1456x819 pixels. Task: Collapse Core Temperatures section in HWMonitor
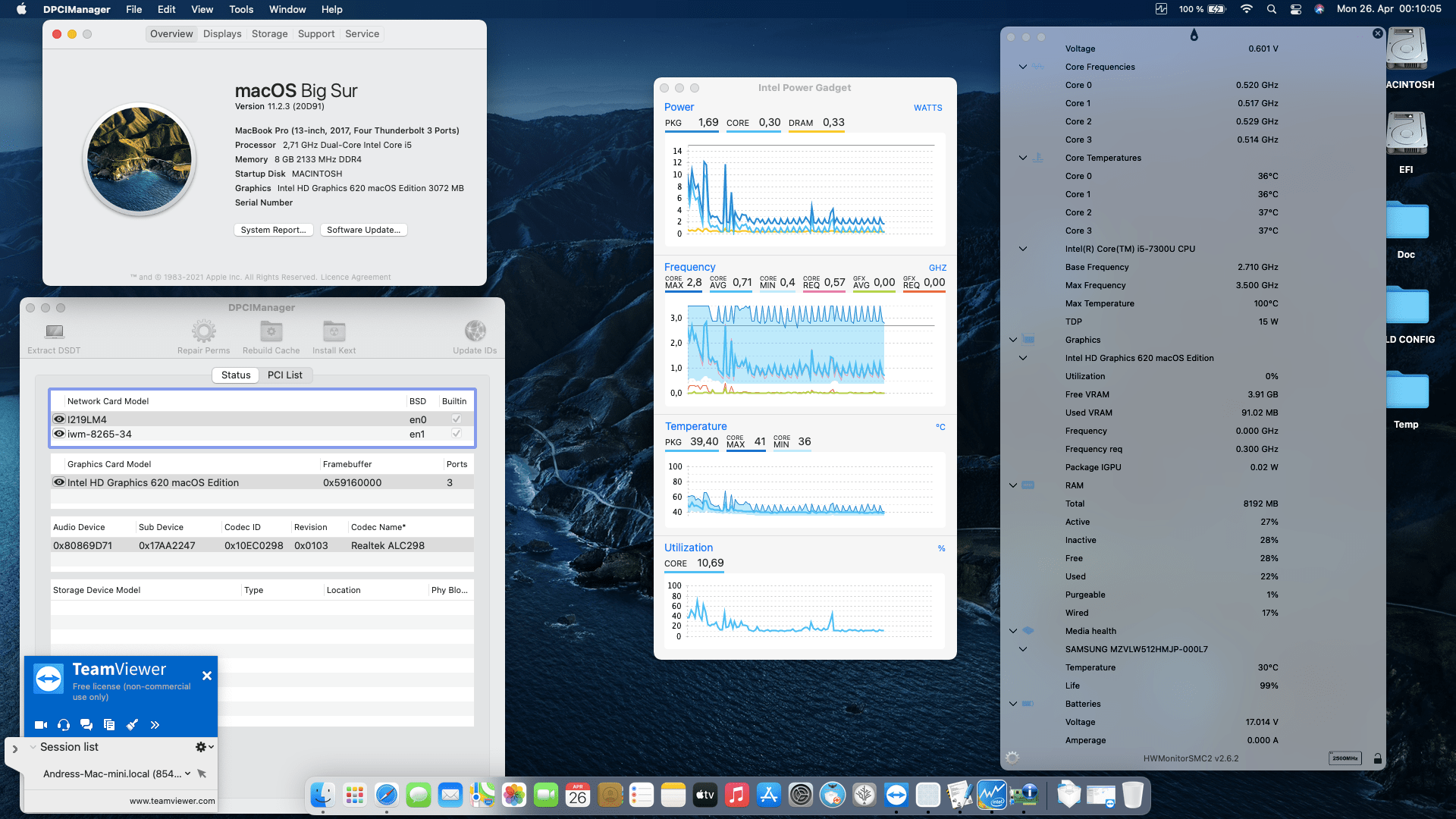1023,158
